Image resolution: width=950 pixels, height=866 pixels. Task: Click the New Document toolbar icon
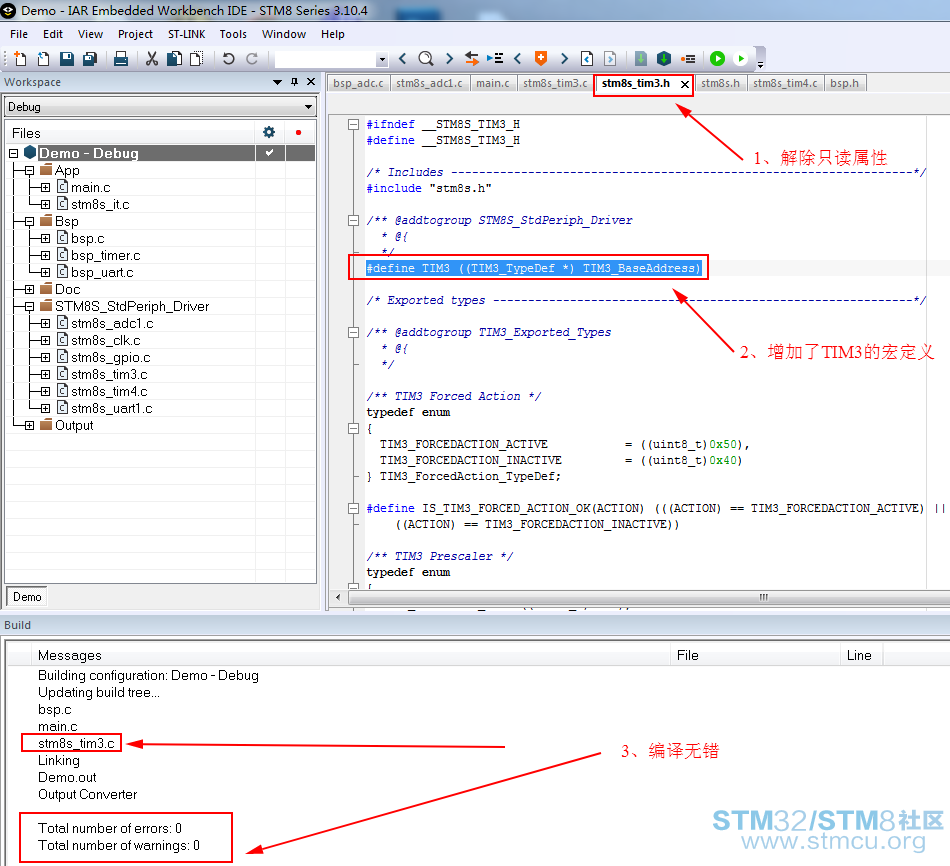pyautogui.click(x=20, y=58)
